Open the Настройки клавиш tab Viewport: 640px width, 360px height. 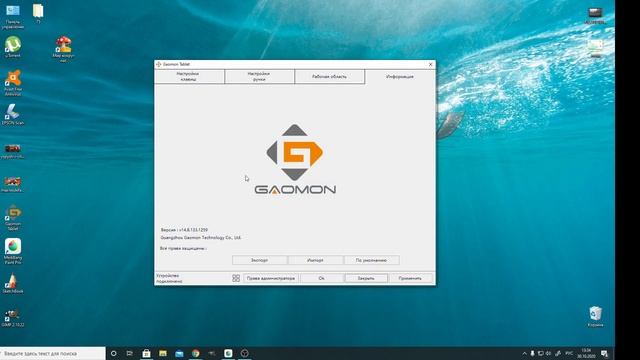tap(189, 76)
